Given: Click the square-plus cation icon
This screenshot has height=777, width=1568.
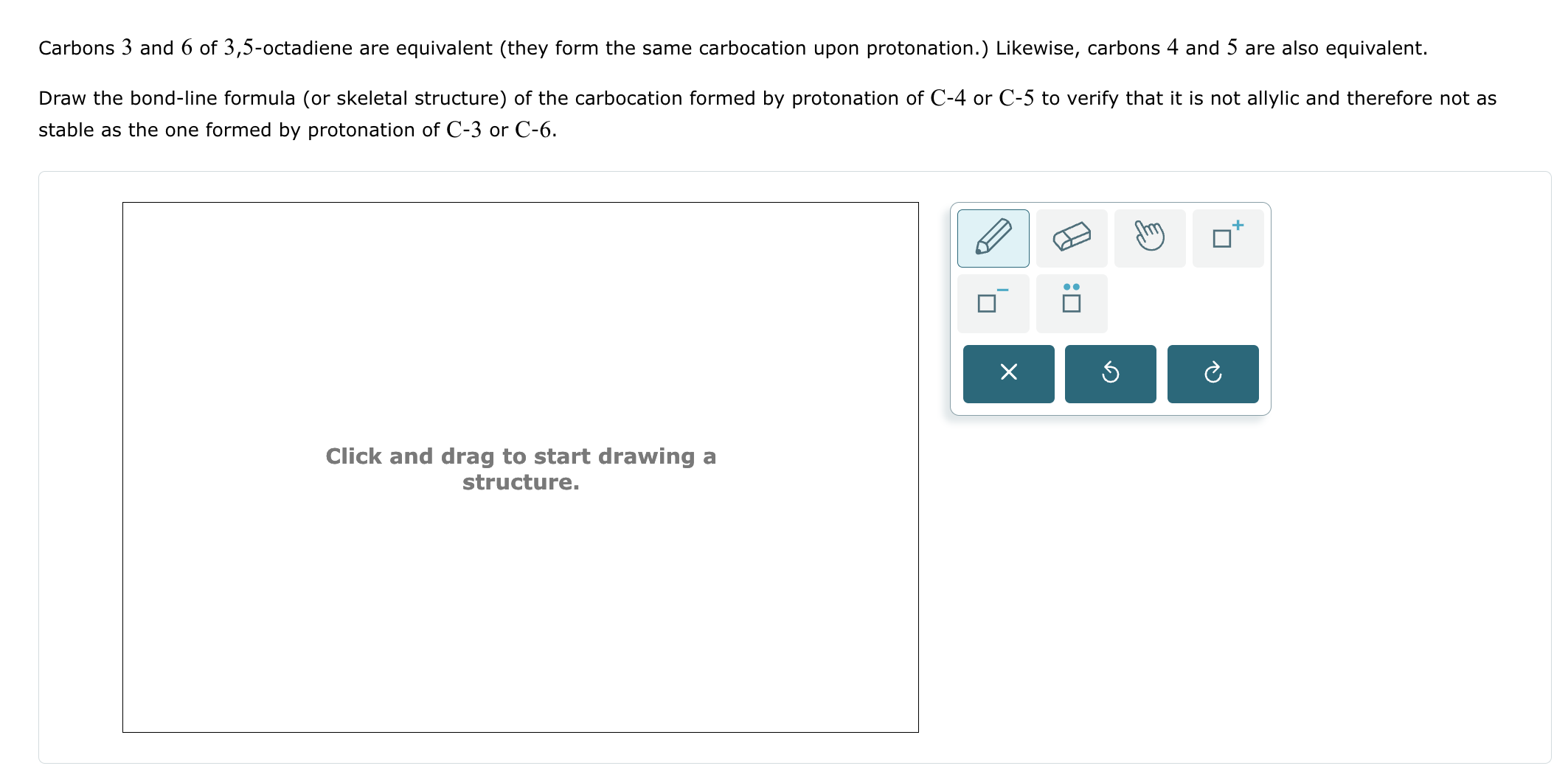Looking at the screenshot, I should pyautogui.click(x=1227, y=237).
